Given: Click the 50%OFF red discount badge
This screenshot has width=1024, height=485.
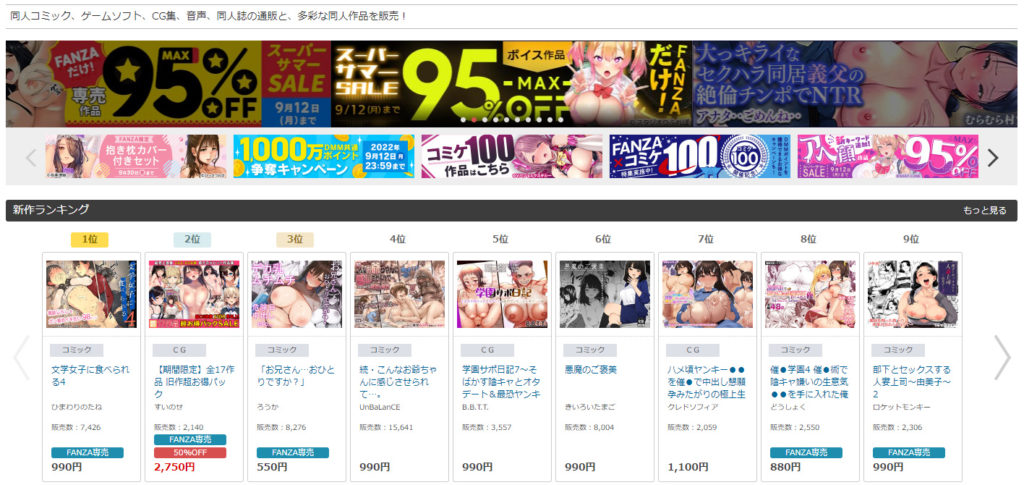Looking at the screenshot, I should point(188,452).
